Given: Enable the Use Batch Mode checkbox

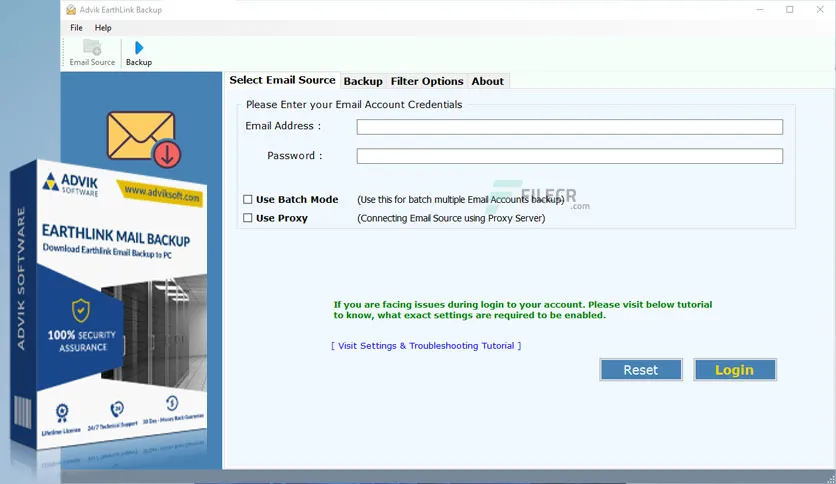Looking at the screenshot, I should click(247, 199).
